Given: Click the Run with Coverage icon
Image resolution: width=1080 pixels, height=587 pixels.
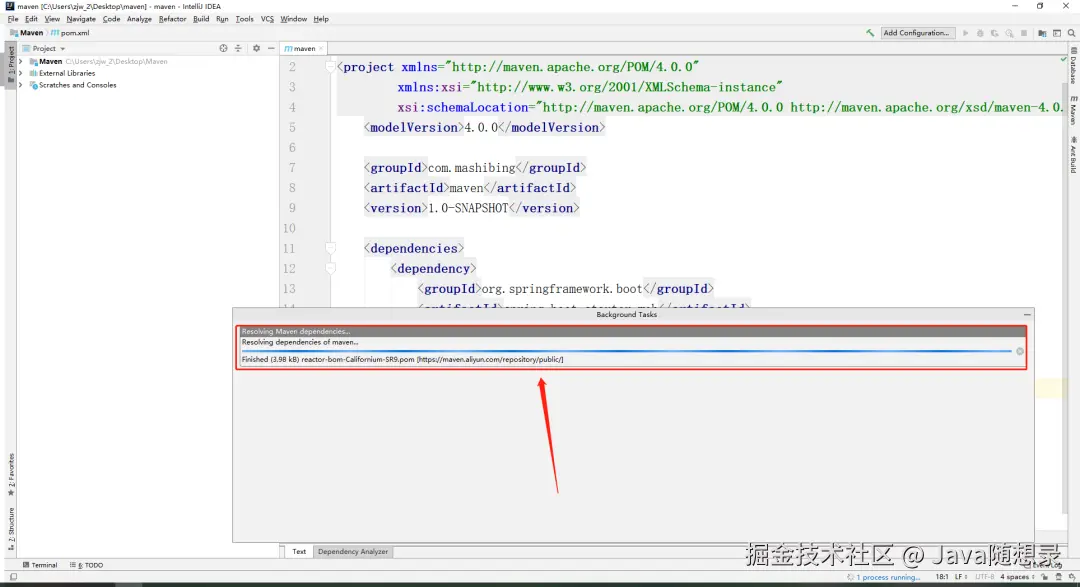Looking at the screenshot, I should [995, 33].
